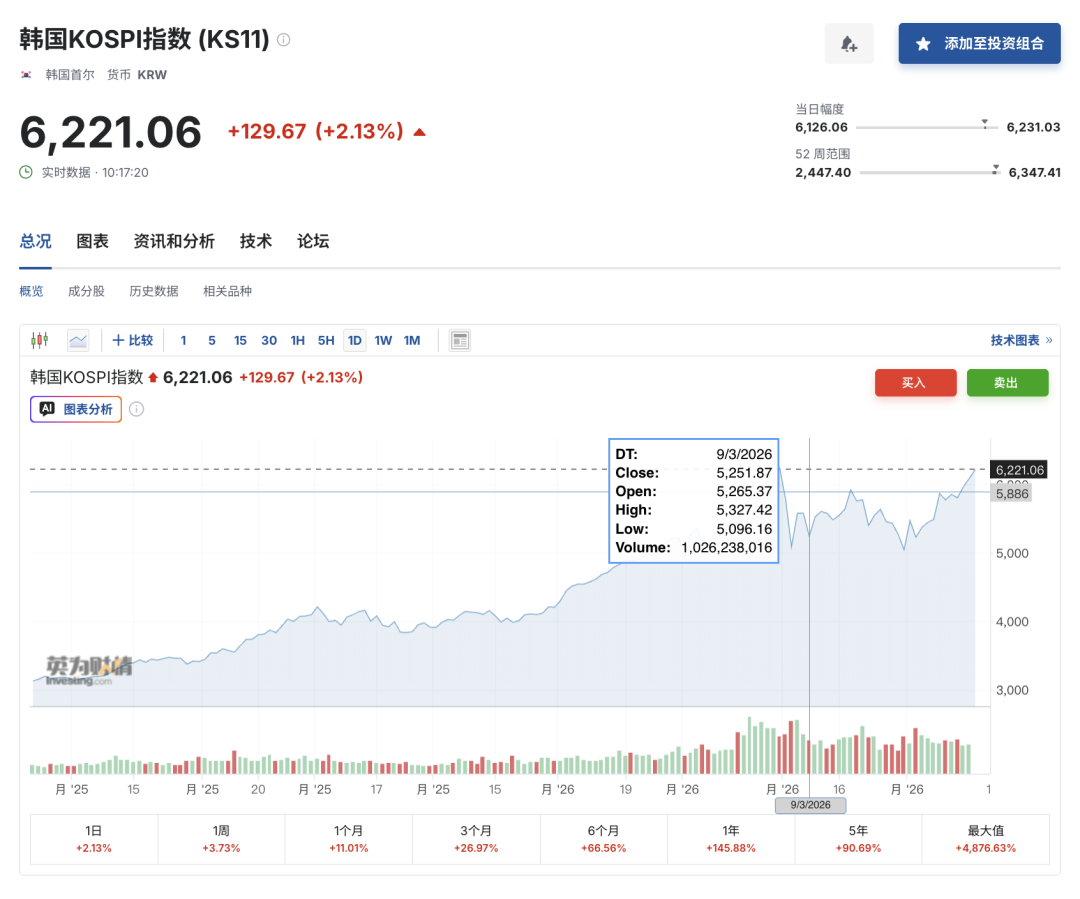Screen dimensions: 1080x899
Task: Set chart interval to 5H
Action: tap(326, 341)
